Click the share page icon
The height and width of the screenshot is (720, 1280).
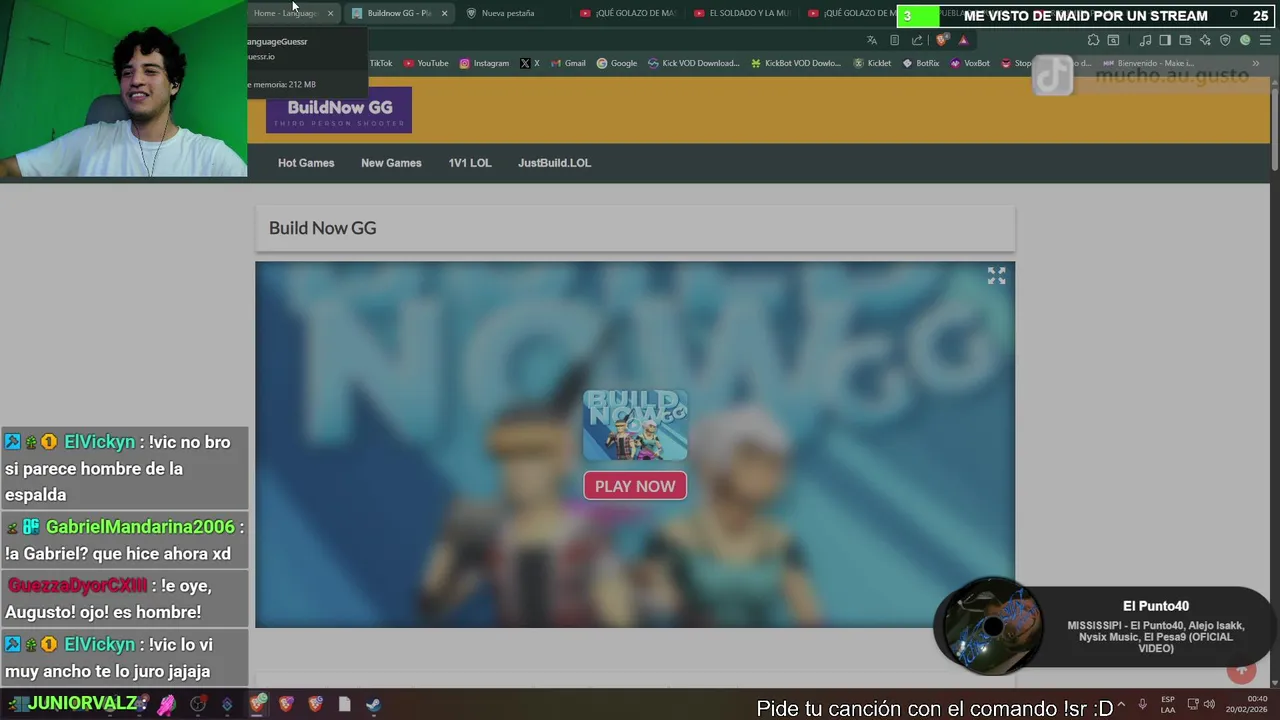tap(917, 40)
